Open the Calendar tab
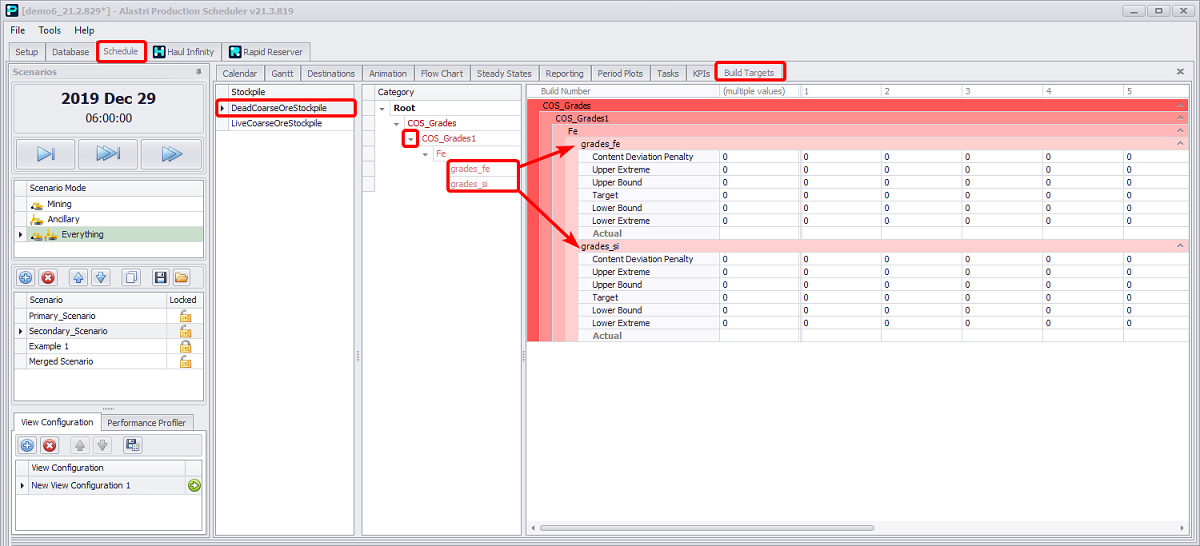The image size is (1200, 546). pyautogui.click(x=240, y=73)
